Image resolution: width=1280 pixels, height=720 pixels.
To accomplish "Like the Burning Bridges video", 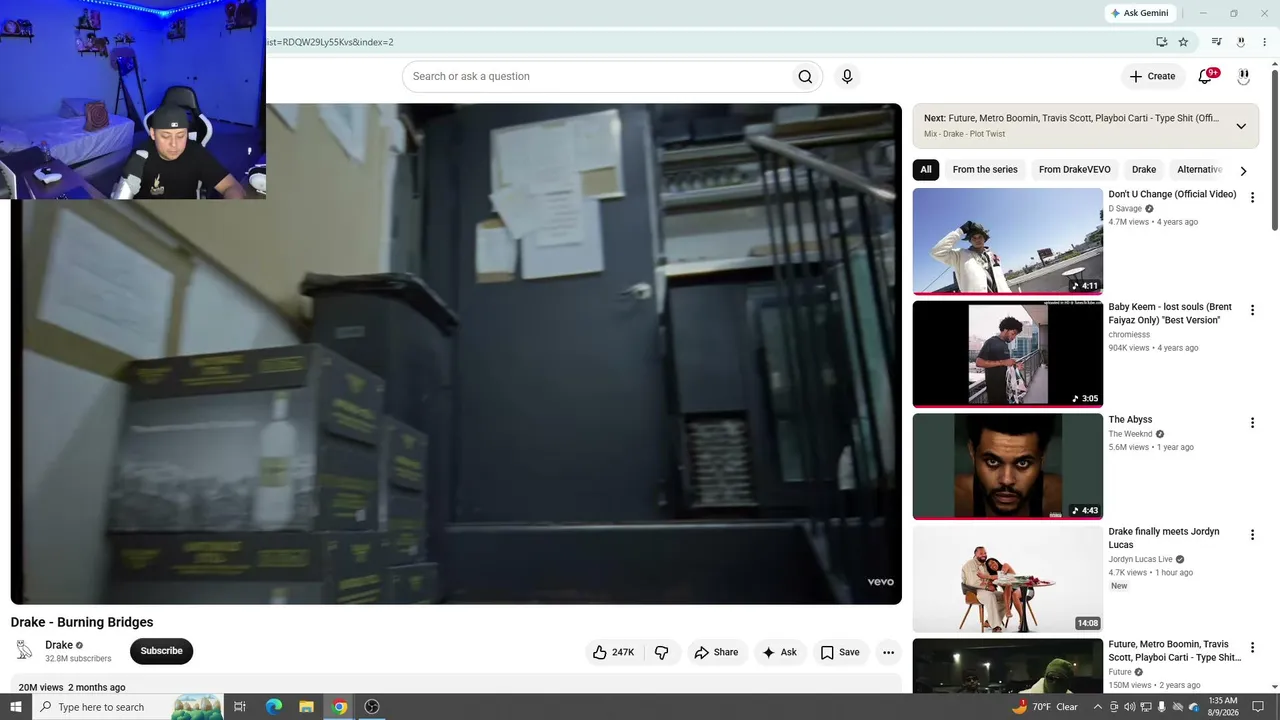I will point(613,652).
